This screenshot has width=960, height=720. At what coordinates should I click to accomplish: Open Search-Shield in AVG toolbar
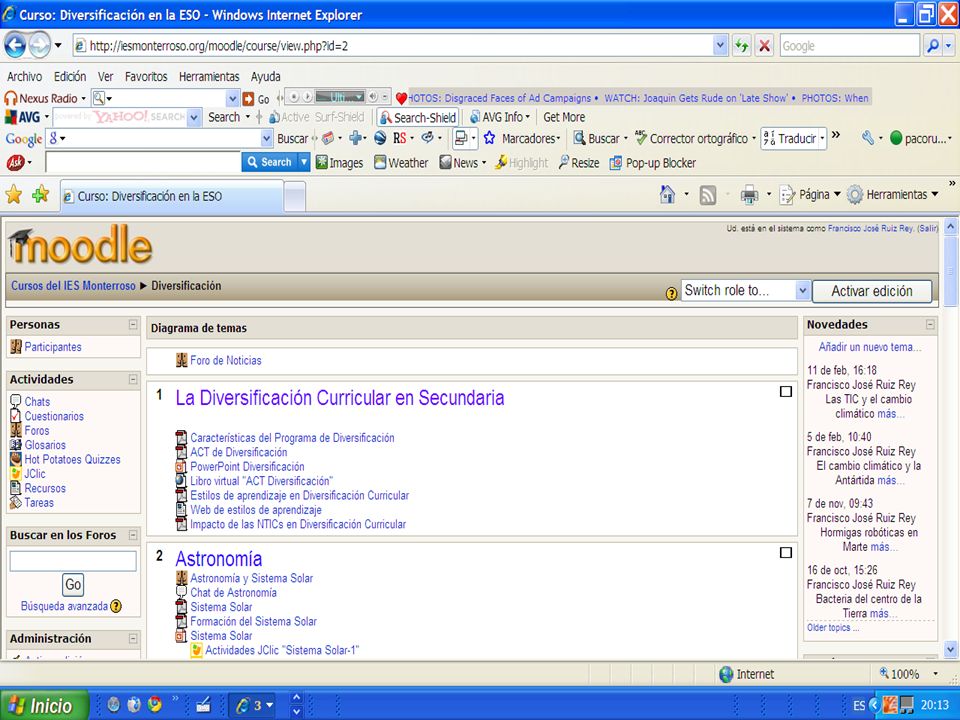coord(418,117)
